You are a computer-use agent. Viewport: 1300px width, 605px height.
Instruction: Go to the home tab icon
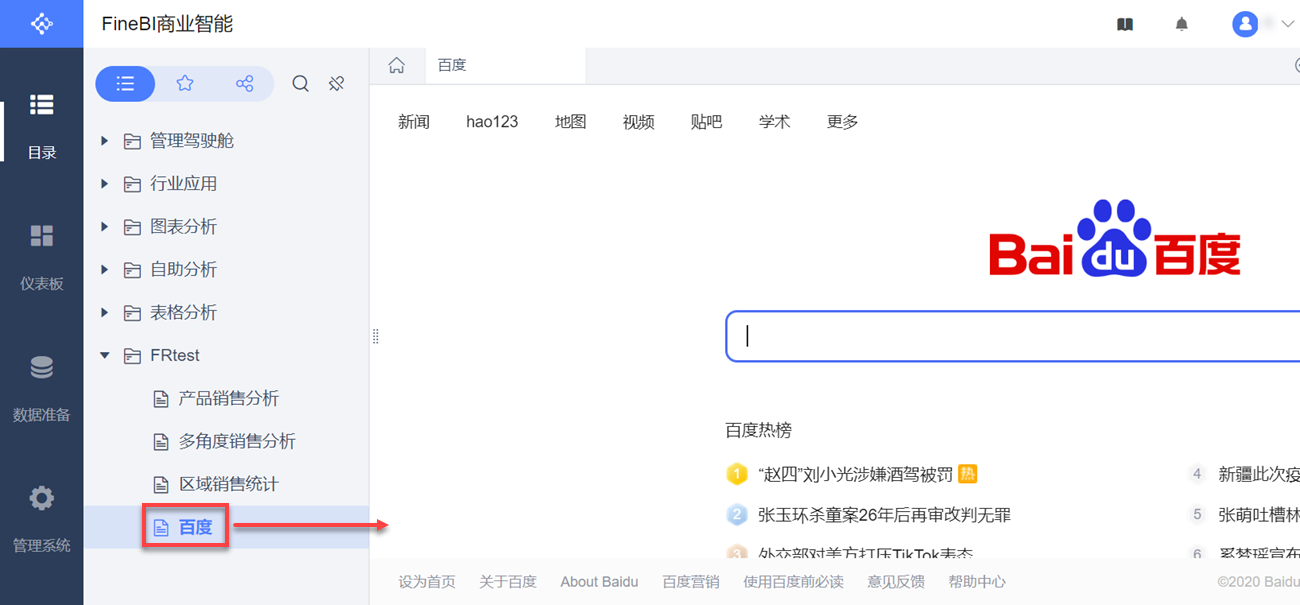[397, 65]
